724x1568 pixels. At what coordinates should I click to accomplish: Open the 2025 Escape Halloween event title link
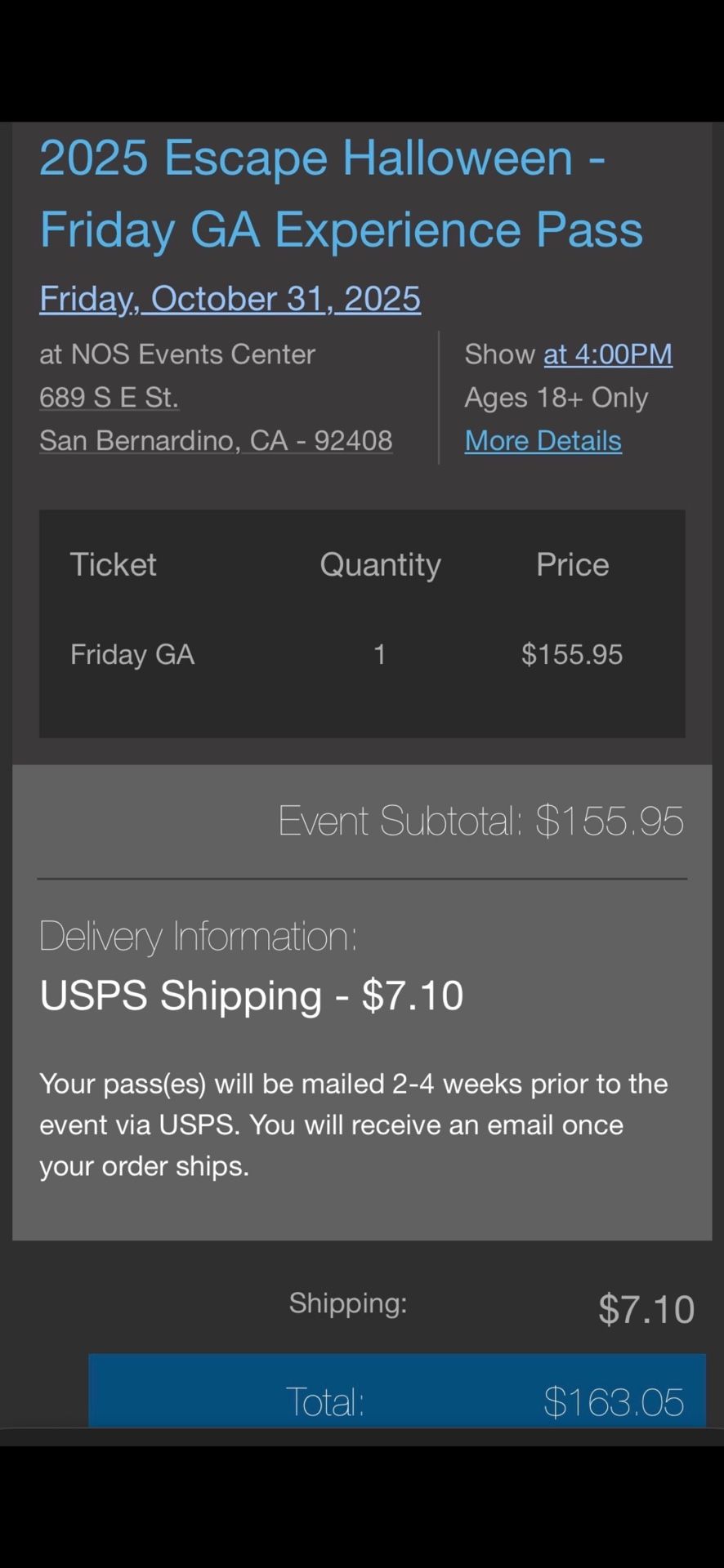click(341, 193)
